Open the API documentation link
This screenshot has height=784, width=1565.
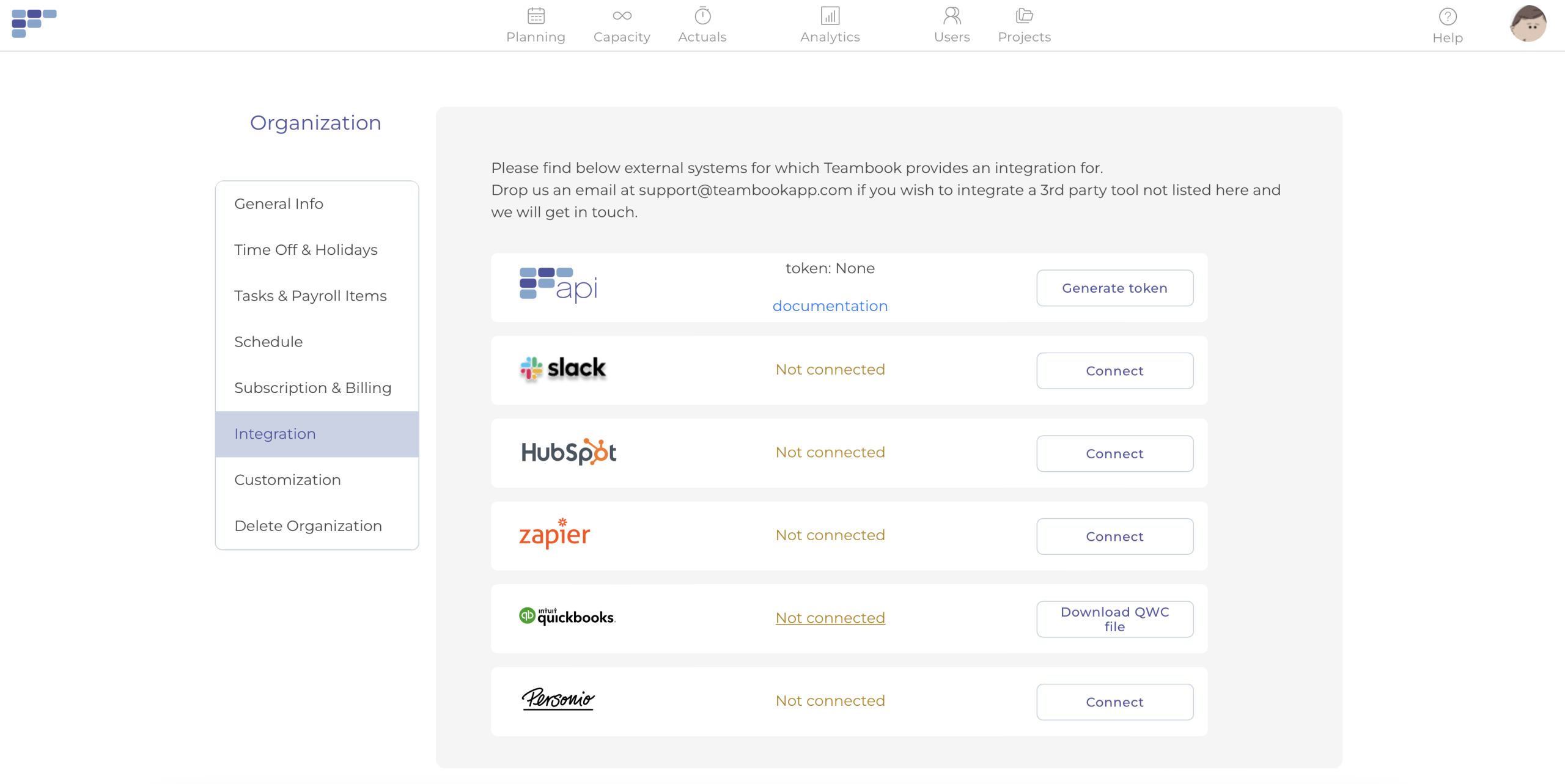pyautogui.click(x=830, y=306)
